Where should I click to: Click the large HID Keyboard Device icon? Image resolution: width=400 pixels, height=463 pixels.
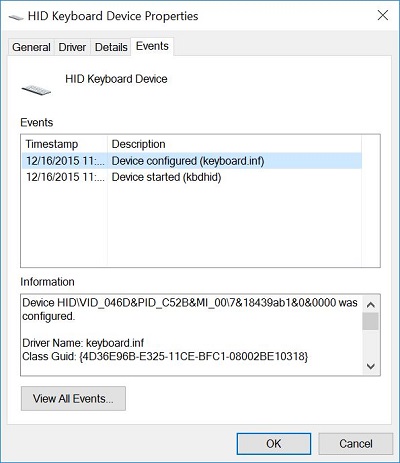(36, 89)
